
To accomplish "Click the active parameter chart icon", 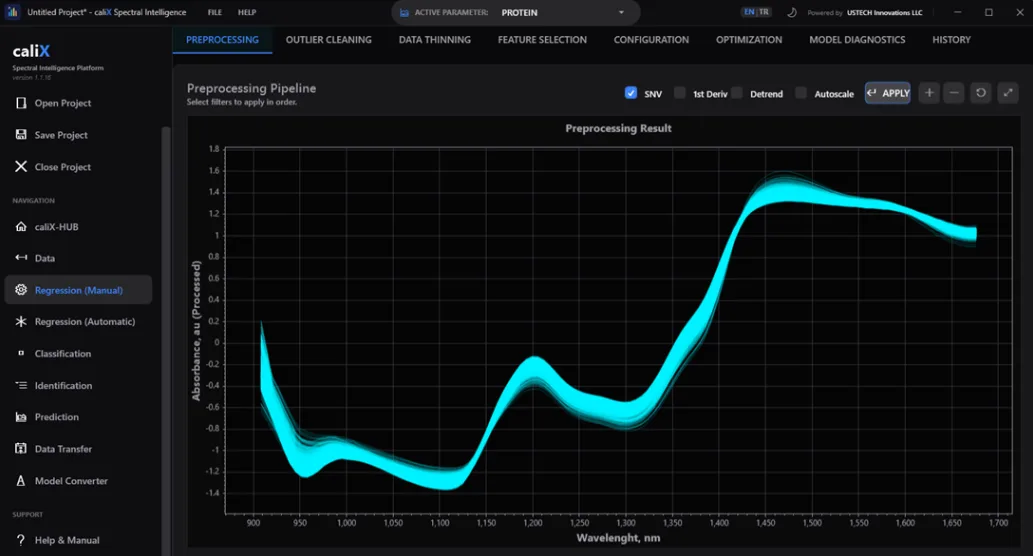I will 405,13.
